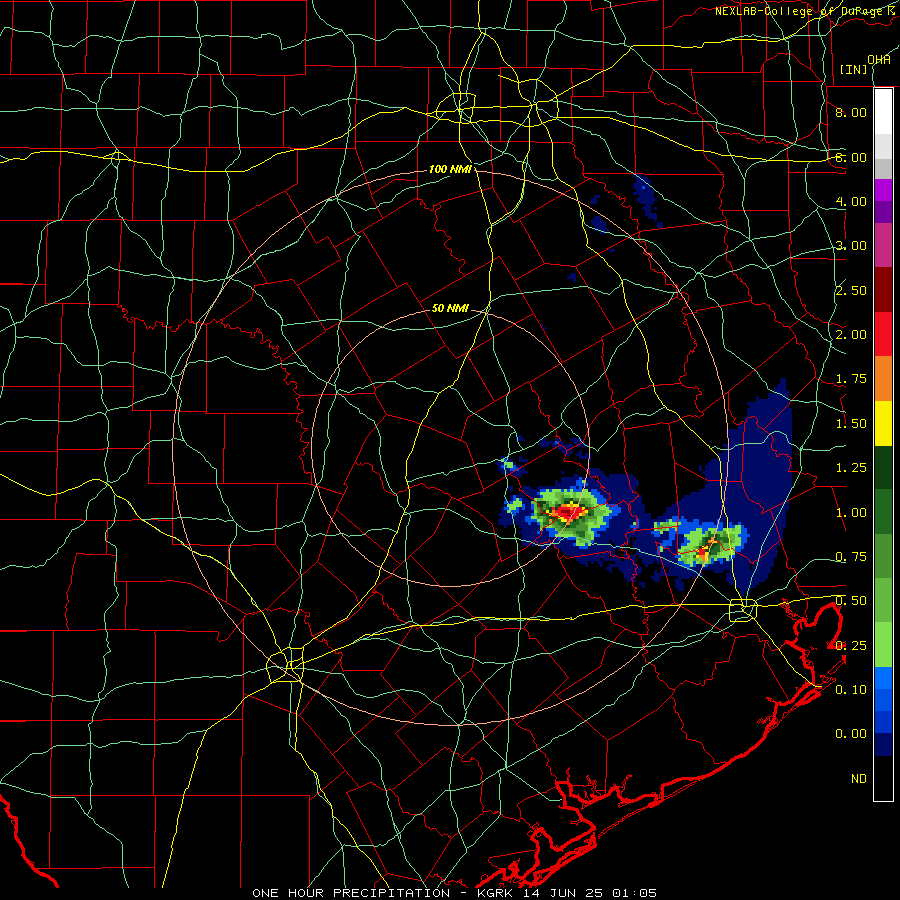Click the magenta legend color block
Viewport: 900px width, 900px height.
point(883,190)
